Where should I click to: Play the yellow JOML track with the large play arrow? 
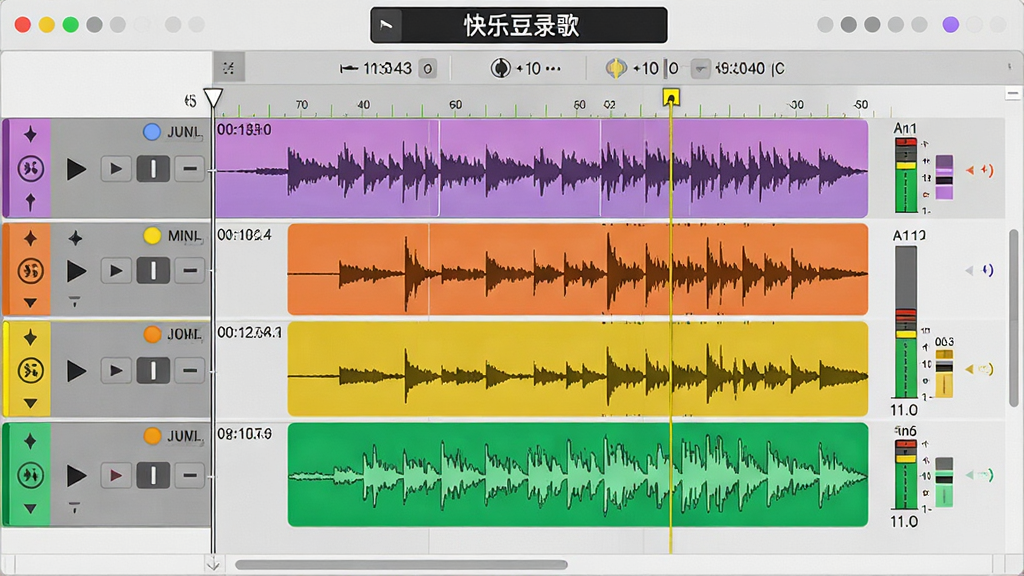[x=76, y=371]
